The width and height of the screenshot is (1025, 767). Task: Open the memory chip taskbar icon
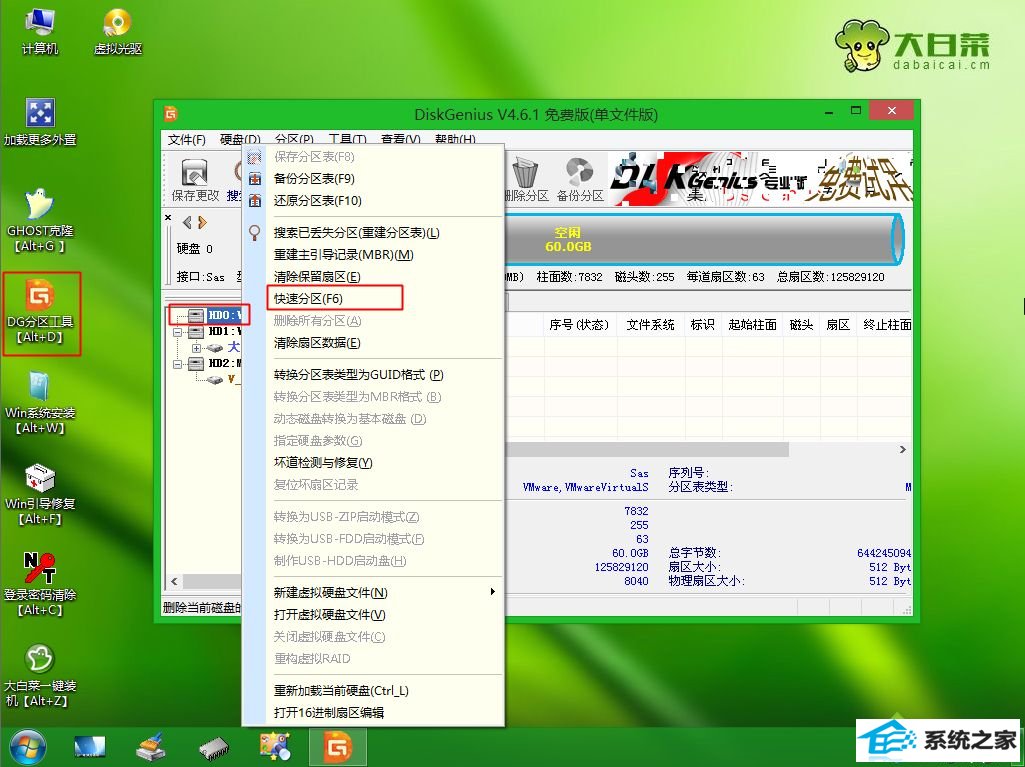click(x=214, y=747)
